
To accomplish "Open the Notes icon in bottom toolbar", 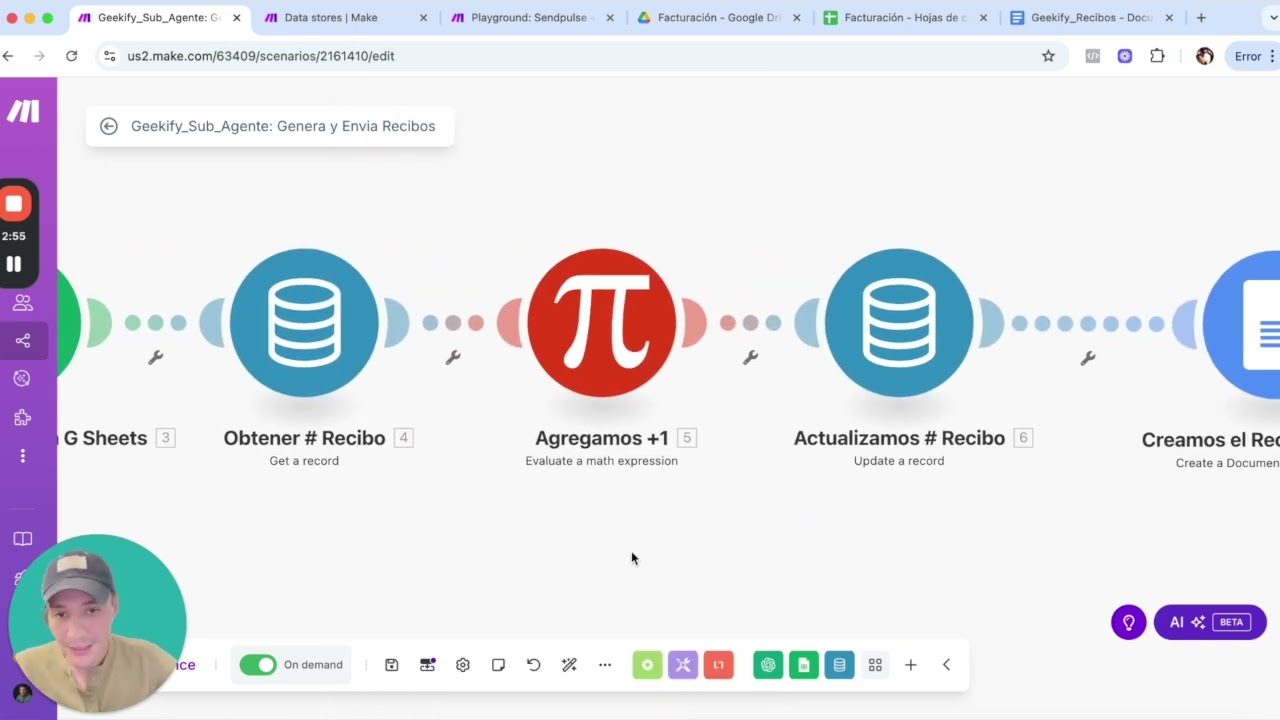I will (498, 665).
